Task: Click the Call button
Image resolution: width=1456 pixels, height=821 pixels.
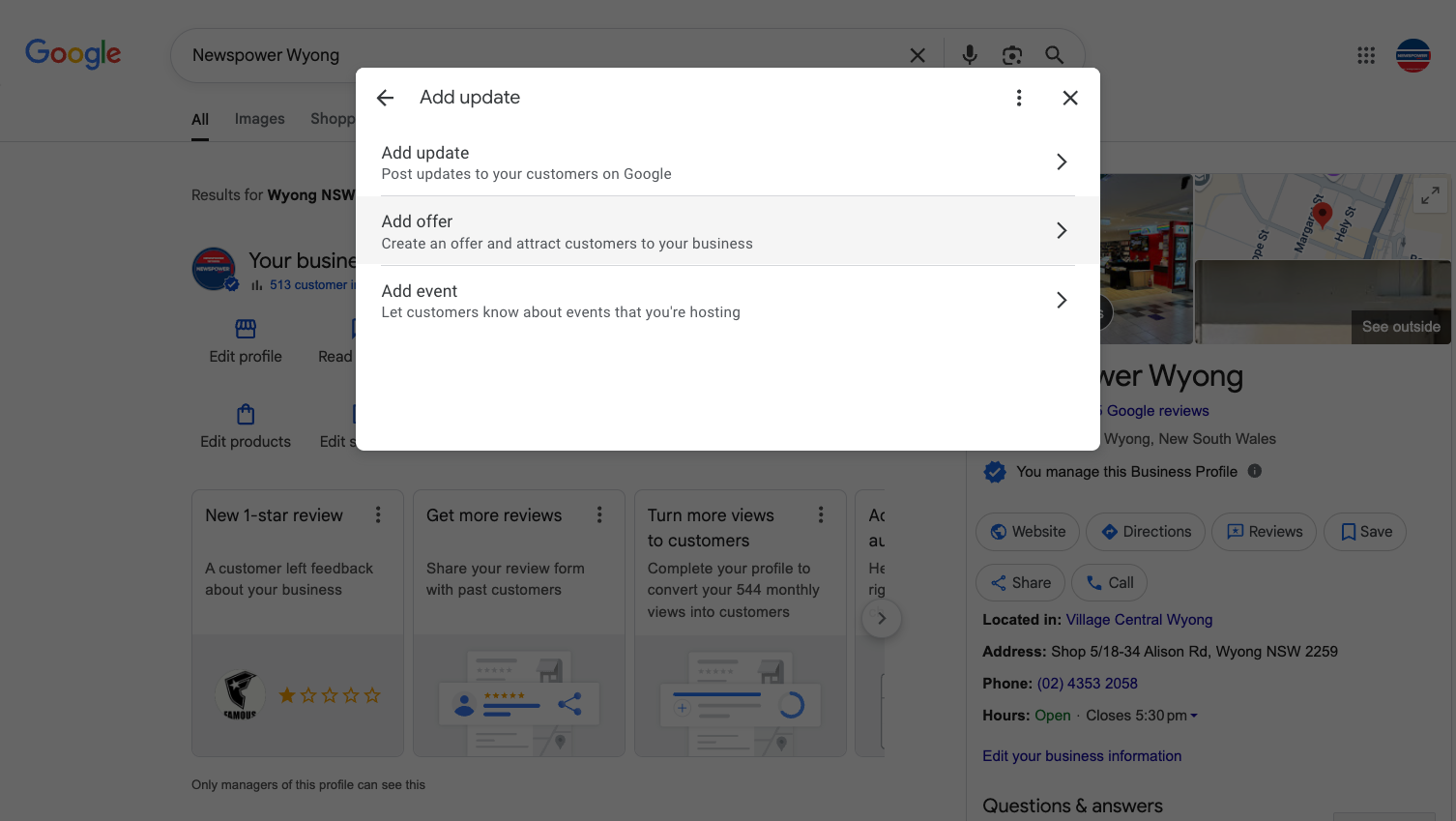Action: pyautogui.click(x=1110, y=583)
